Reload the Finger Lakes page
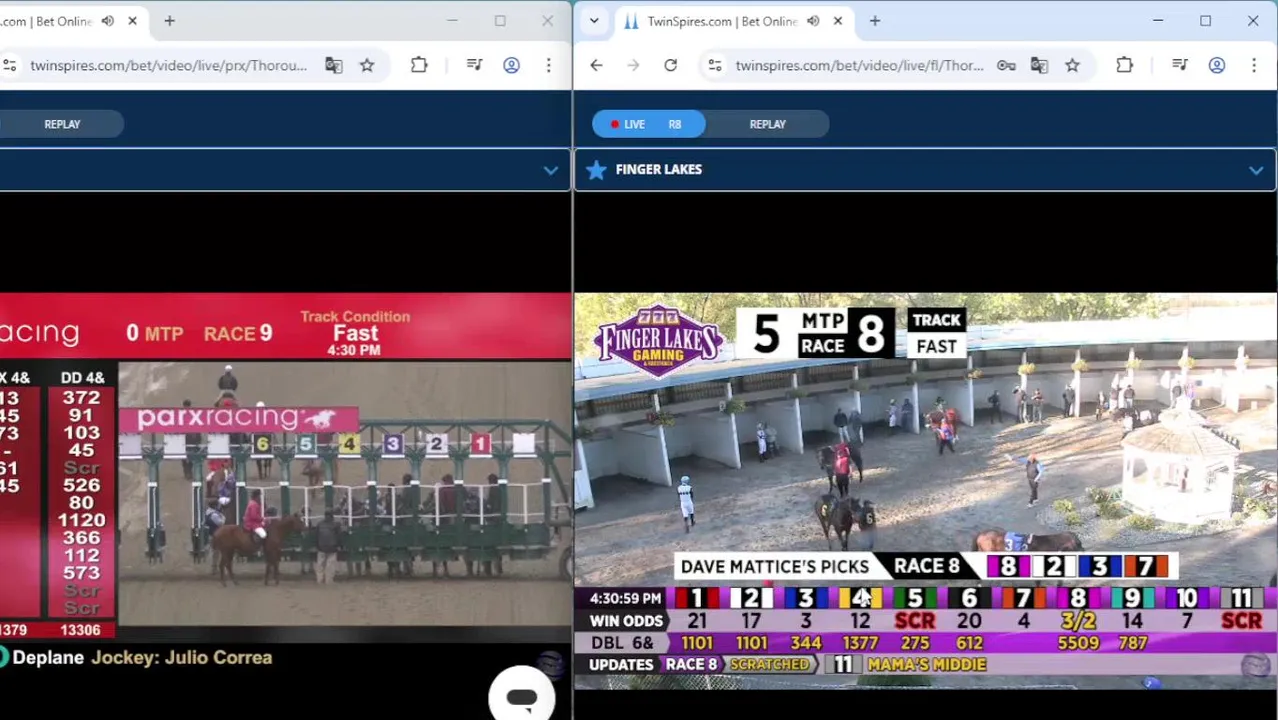The image size is (1278, 720). tap(670, 65)
